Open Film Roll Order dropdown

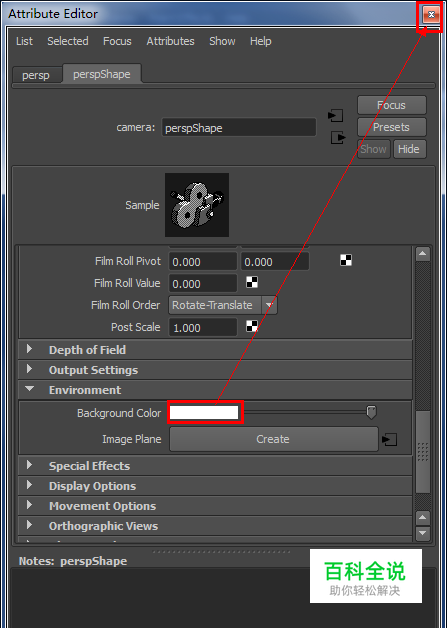click(x=223, y=305)
